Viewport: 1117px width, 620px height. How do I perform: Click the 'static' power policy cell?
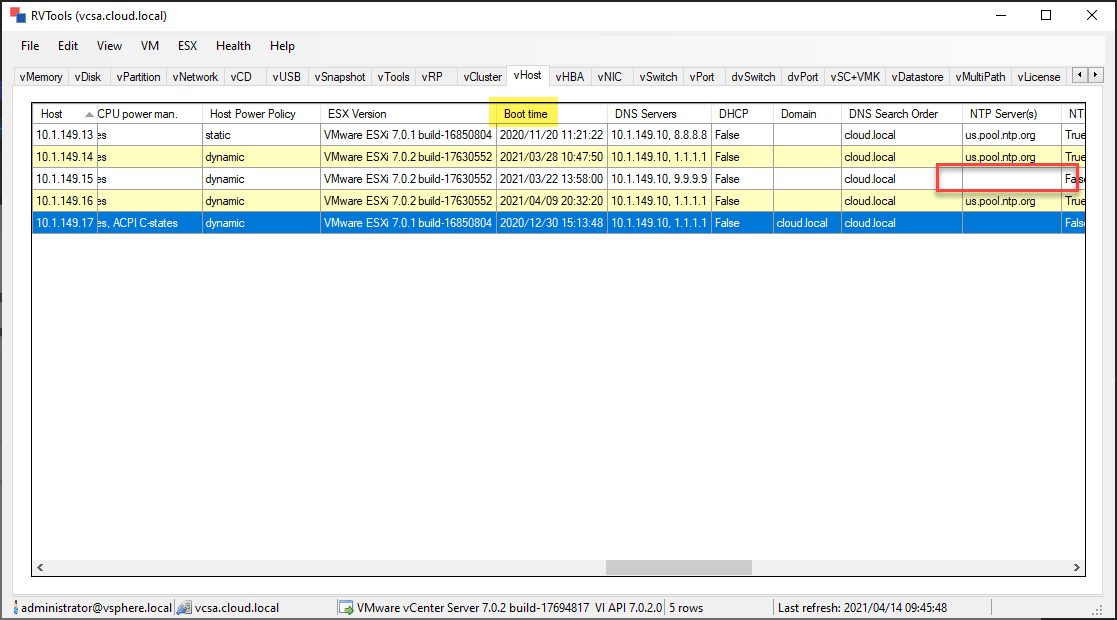(261, 135)
